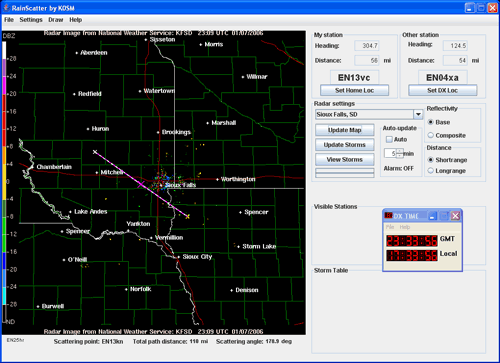Close the DX TIME clock window
The image size is (500, 363).
(455, 216)
